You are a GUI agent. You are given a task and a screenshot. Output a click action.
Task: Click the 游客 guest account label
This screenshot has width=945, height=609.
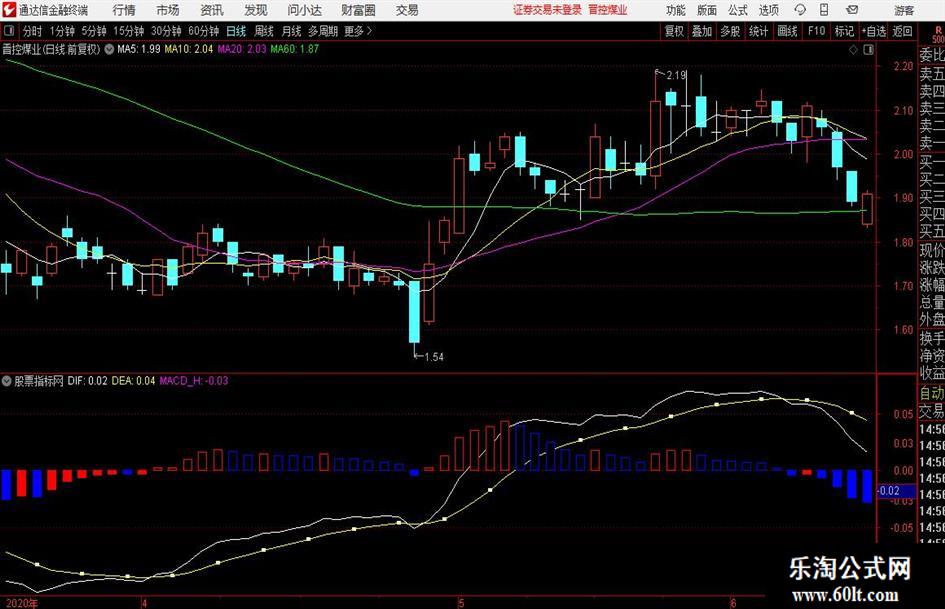click(x=904, y=10)
